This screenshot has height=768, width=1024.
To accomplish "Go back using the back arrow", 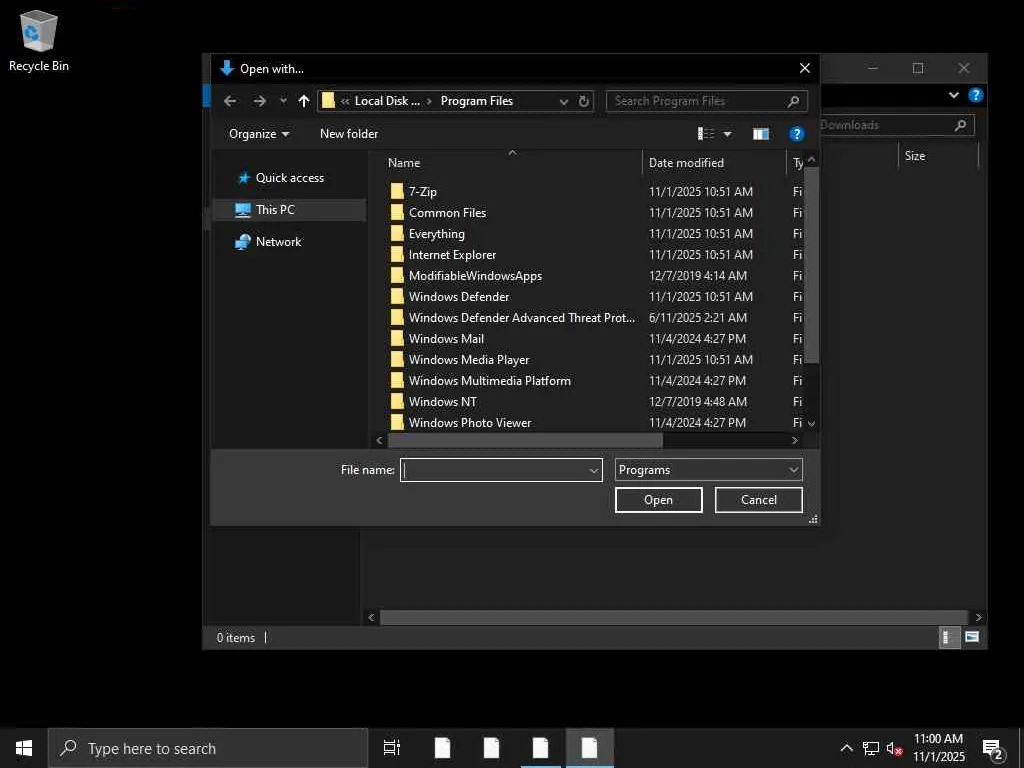I will point(230,101).
